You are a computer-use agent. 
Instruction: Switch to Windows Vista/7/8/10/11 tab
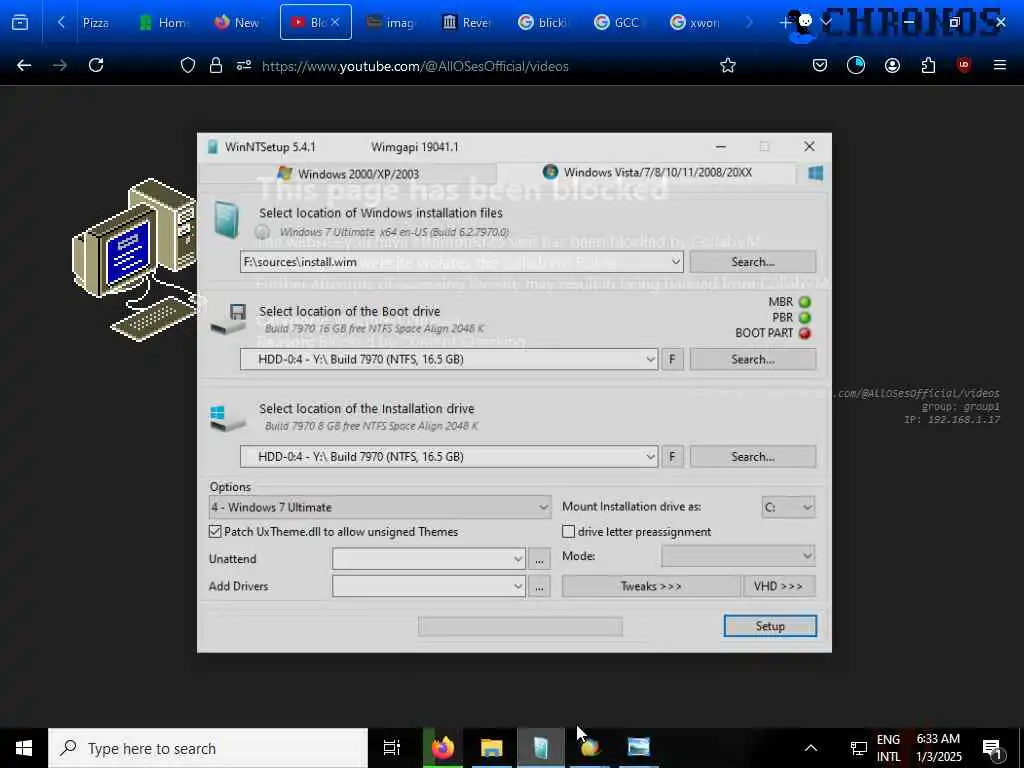pos(647,172)
